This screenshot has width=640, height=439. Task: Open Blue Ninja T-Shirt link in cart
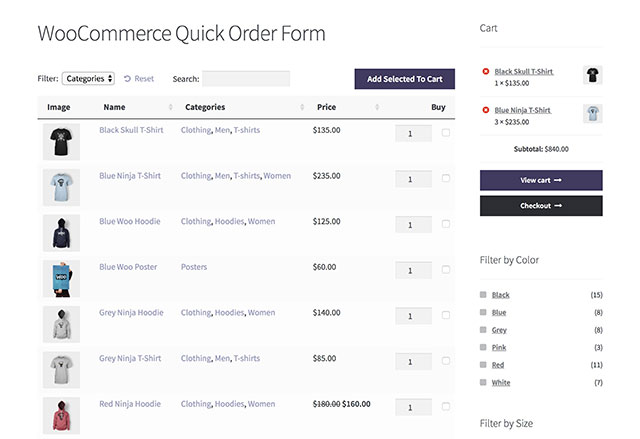click(522, 110)
